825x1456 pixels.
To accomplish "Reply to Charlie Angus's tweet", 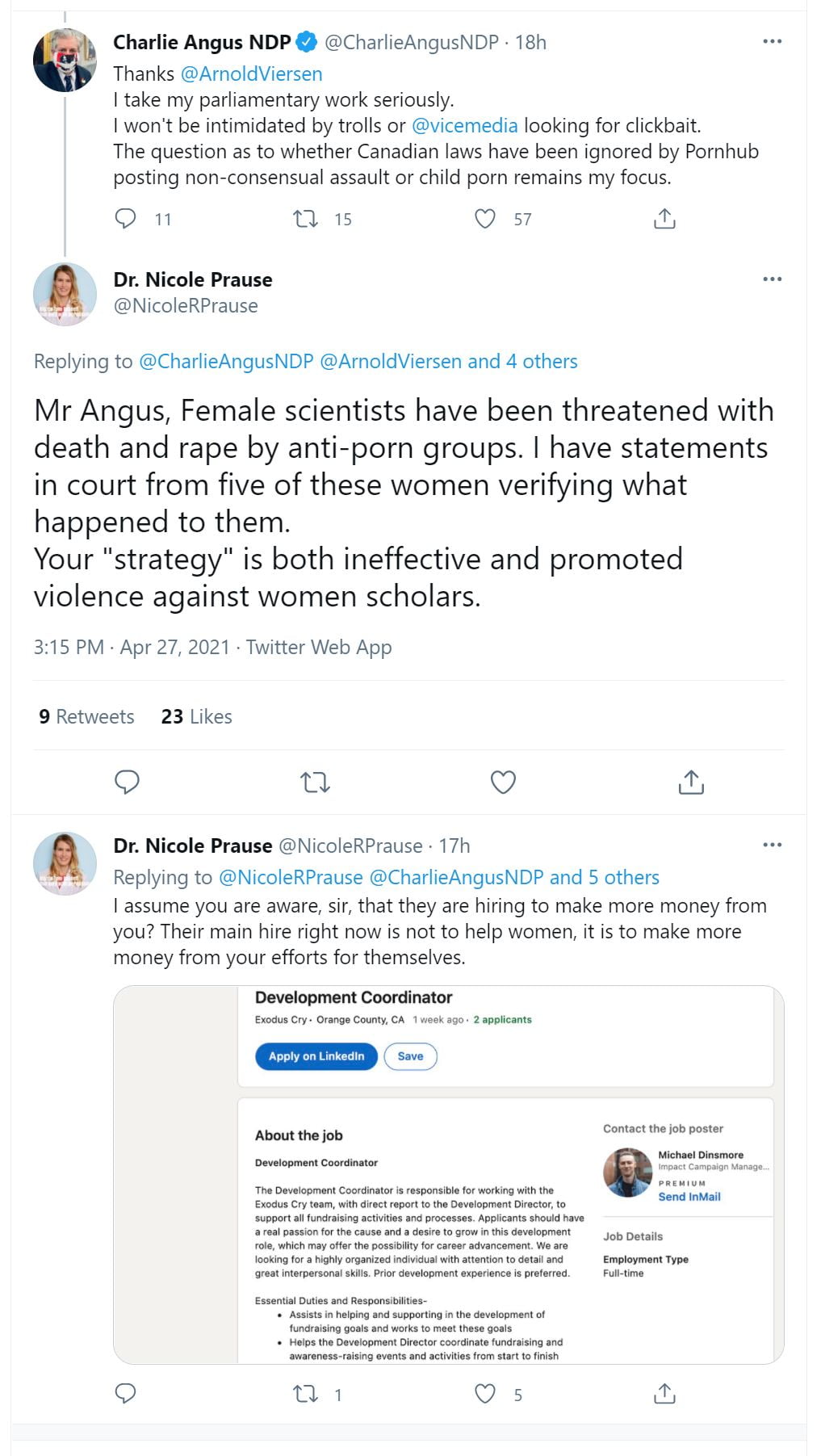I will coord(126,219).
